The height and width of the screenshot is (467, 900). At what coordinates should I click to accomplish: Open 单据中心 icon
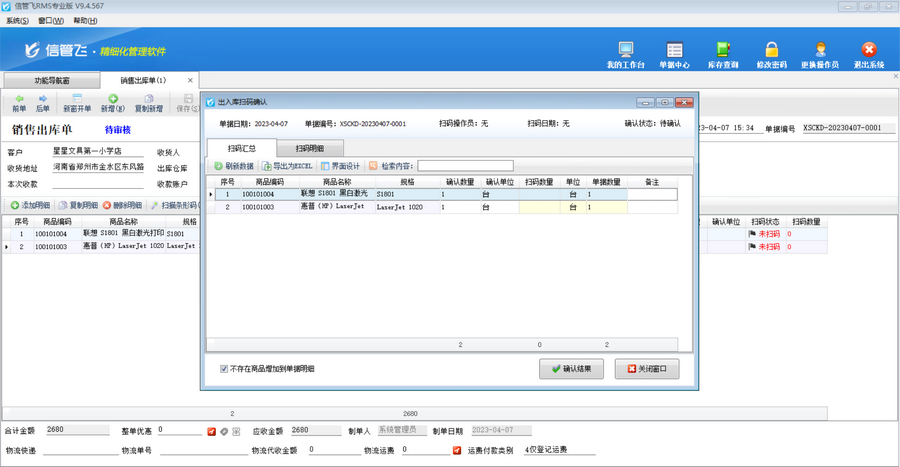[x=674, y=54]
